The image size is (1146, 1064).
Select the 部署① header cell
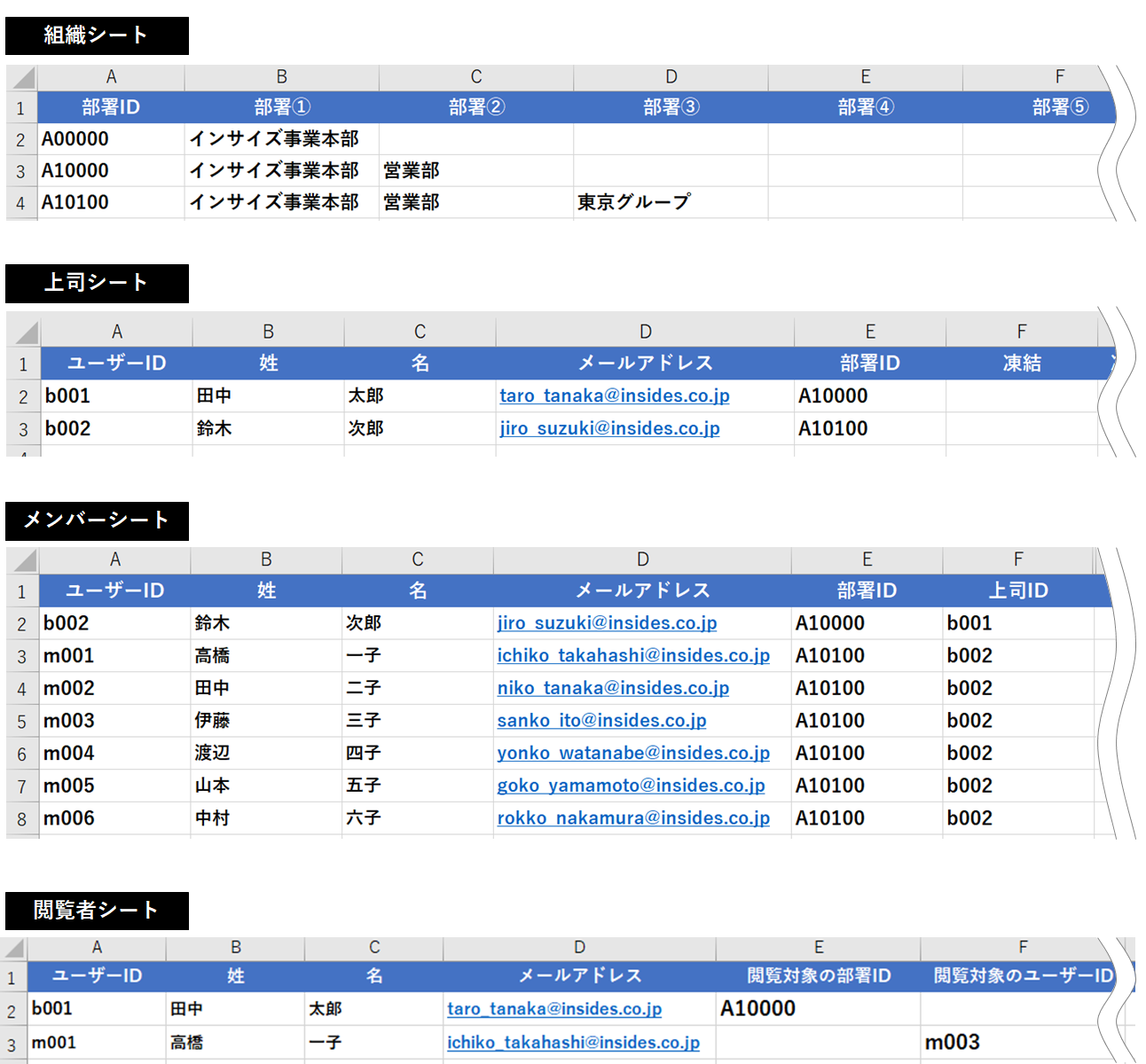tap(282, 107)
